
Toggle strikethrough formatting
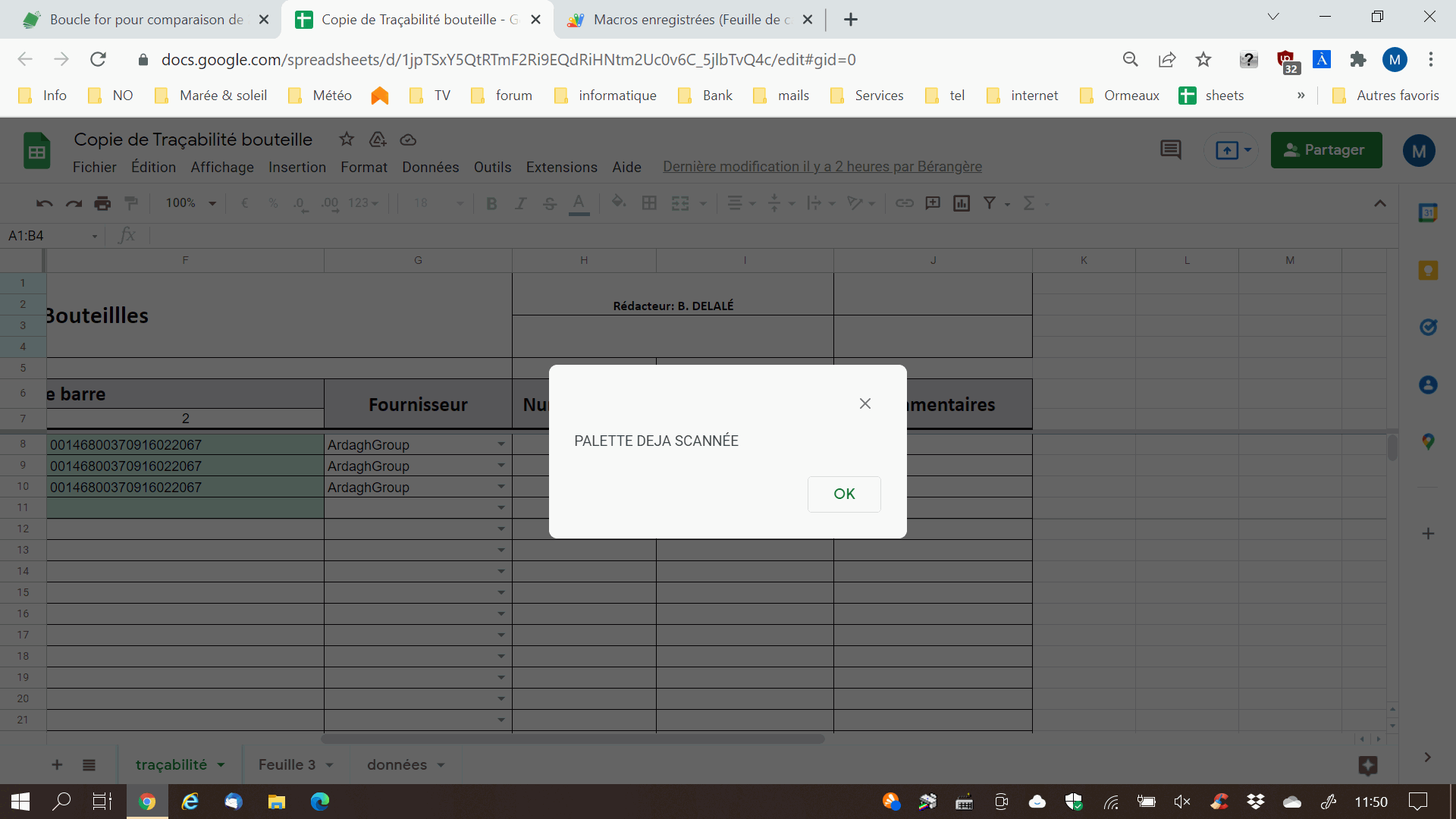click(x=549, y=203)
